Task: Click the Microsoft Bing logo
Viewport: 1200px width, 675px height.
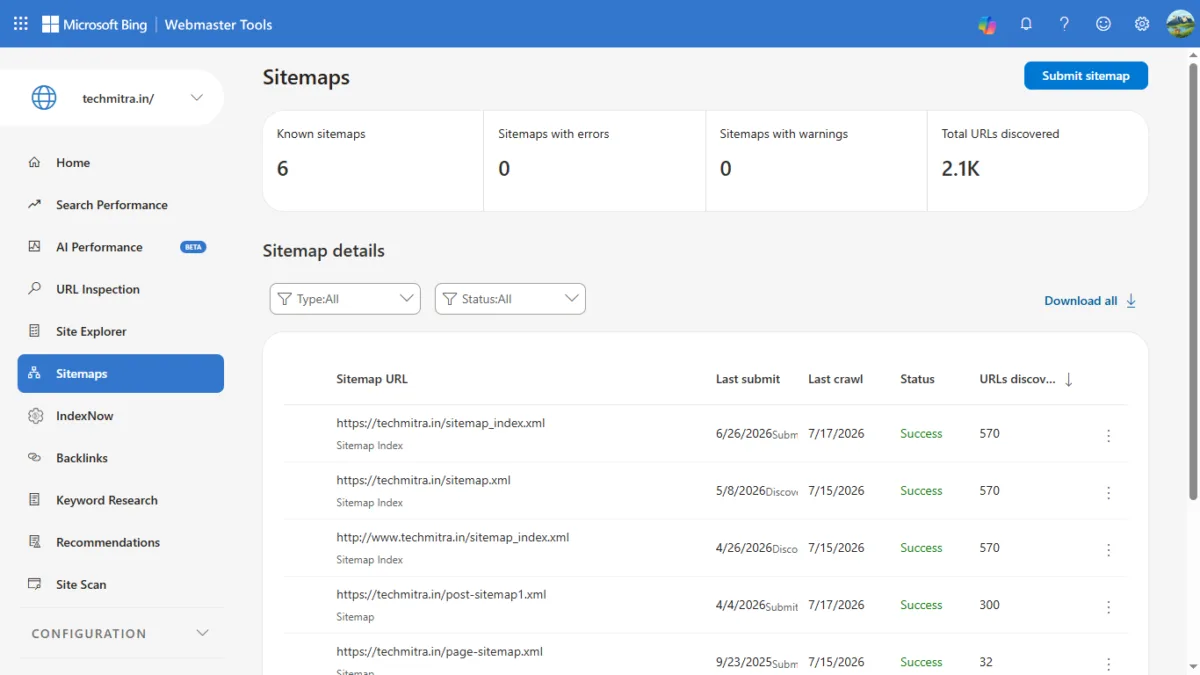Action: [94, 24]
